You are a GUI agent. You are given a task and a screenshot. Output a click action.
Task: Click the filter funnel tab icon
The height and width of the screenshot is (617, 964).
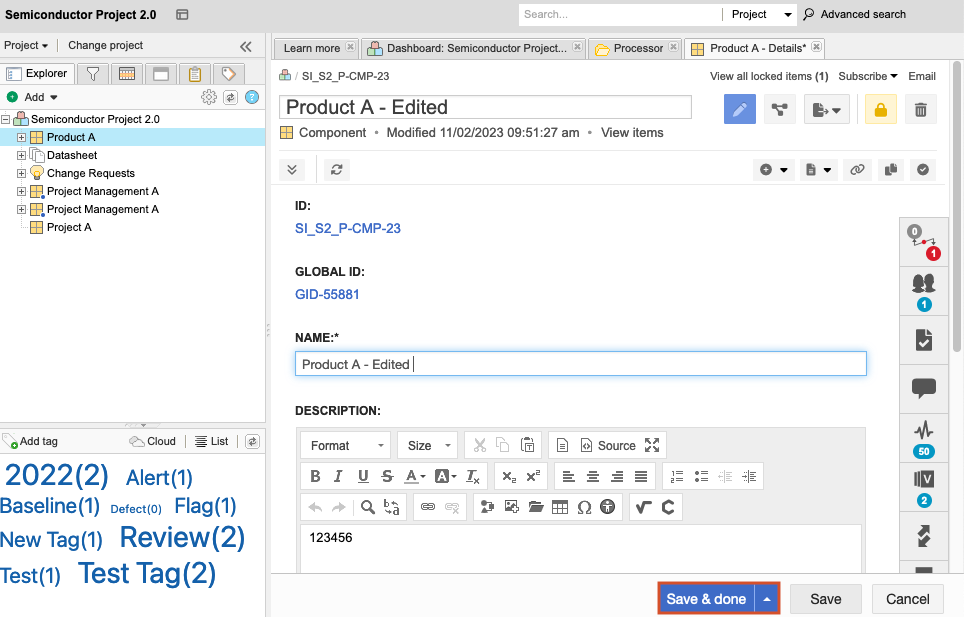(93, 74)
